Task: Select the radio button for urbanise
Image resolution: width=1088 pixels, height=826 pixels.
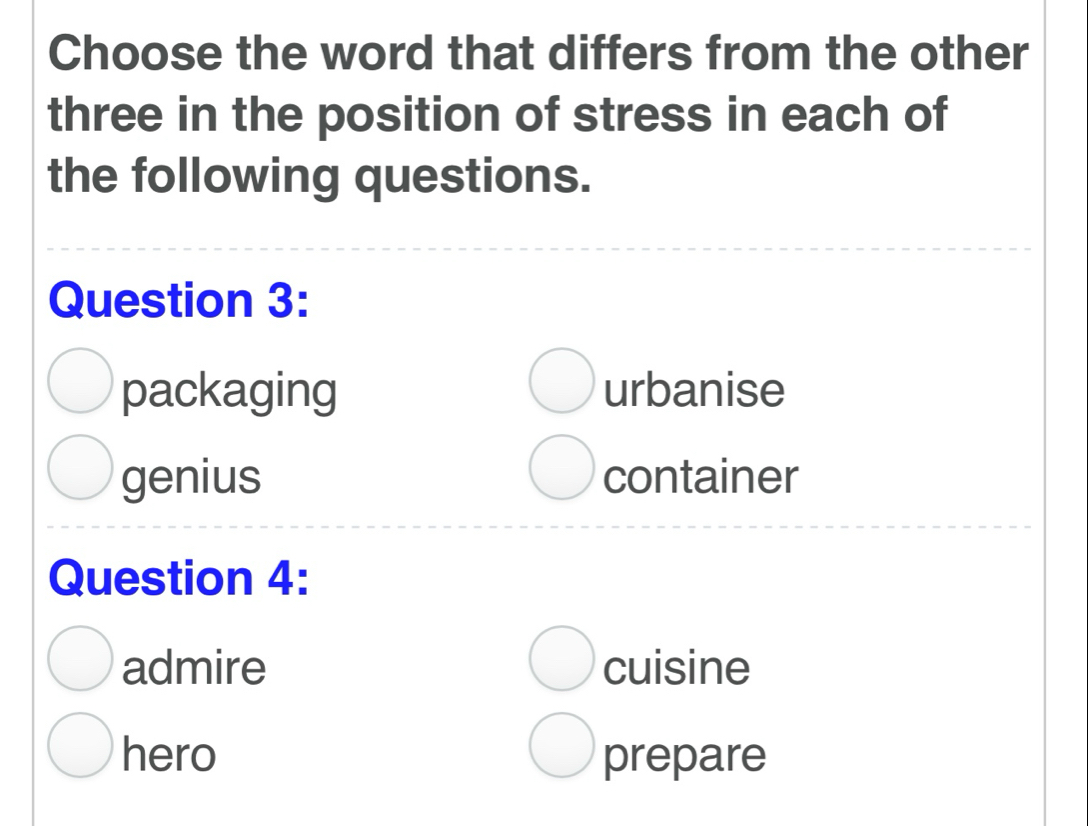Action: pos(561,380)
